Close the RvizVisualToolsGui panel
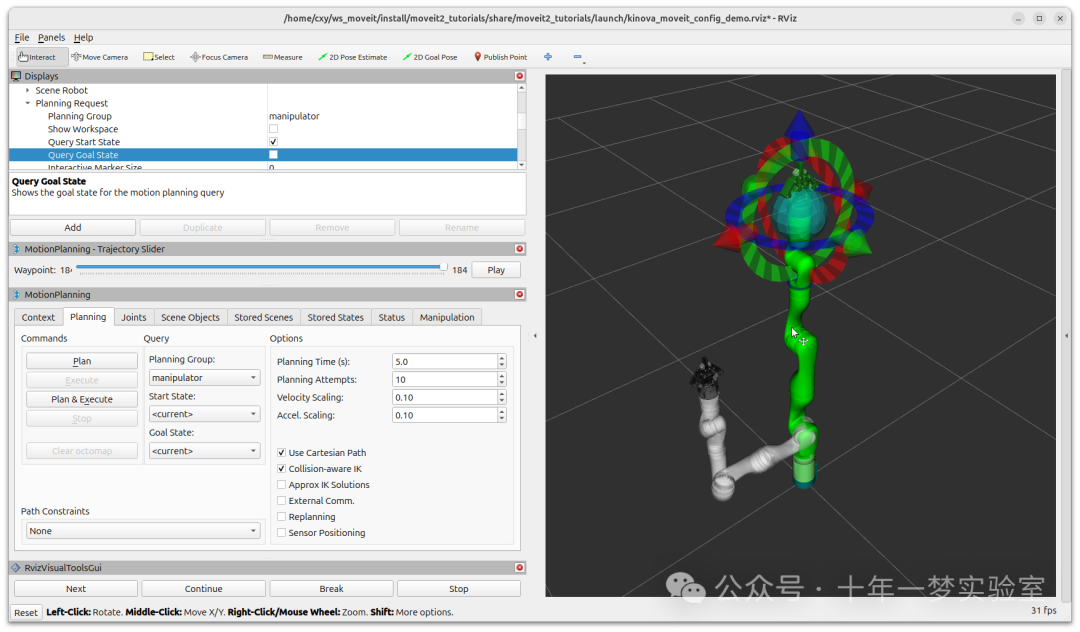Image resolution: width=1080 pixels, height=632 pixels. (x=520, y=567)
